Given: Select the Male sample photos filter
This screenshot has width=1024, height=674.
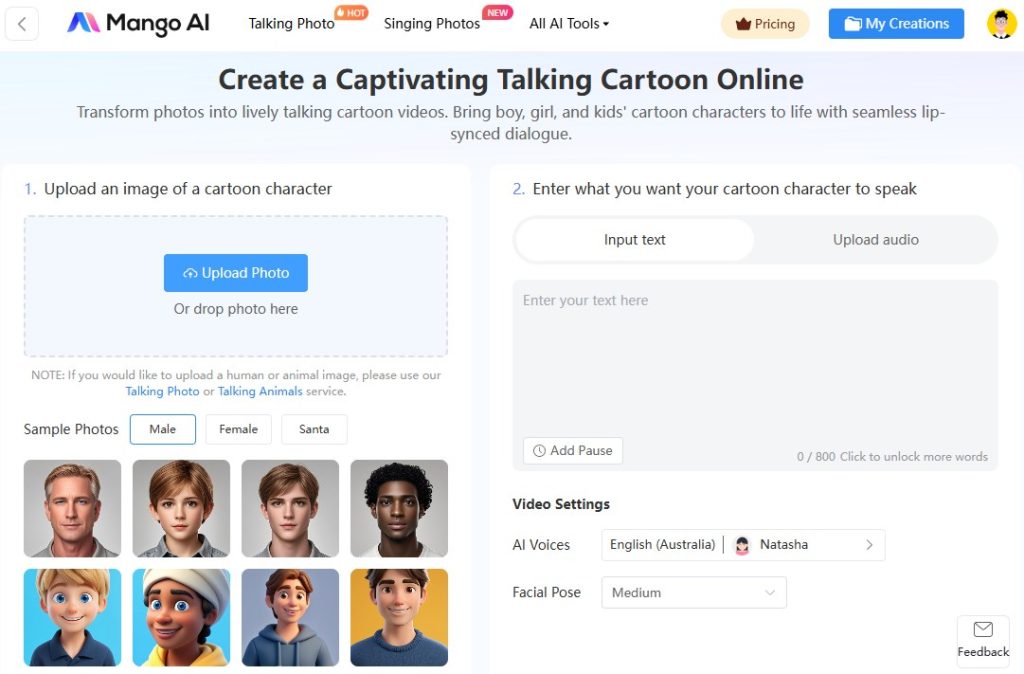Looking at the screenshot, I should 162,429.
